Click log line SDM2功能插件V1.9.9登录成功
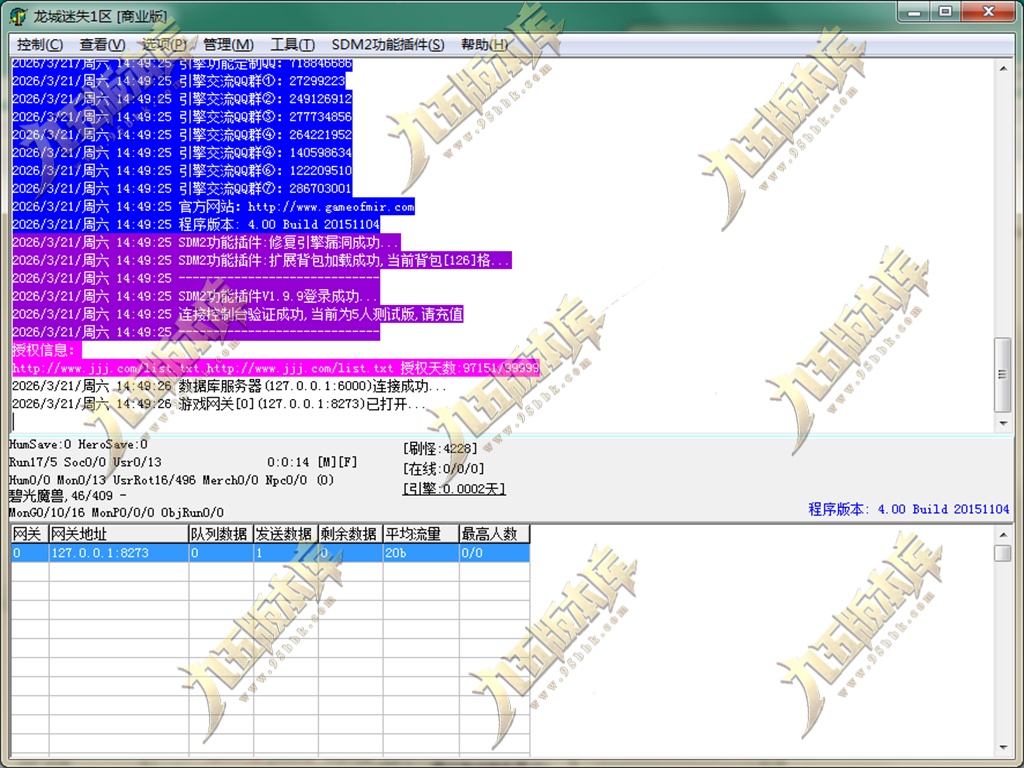Viewport: 1024px width, 768px height. coord(195,296)
